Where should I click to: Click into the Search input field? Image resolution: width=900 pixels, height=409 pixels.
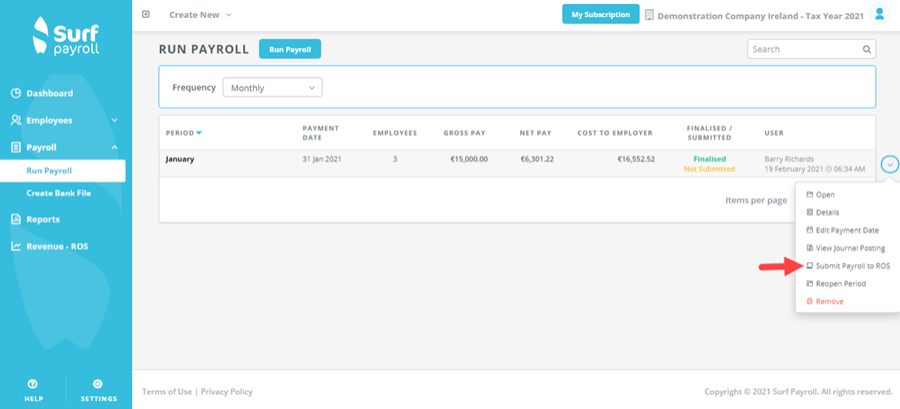coord(805,49)
